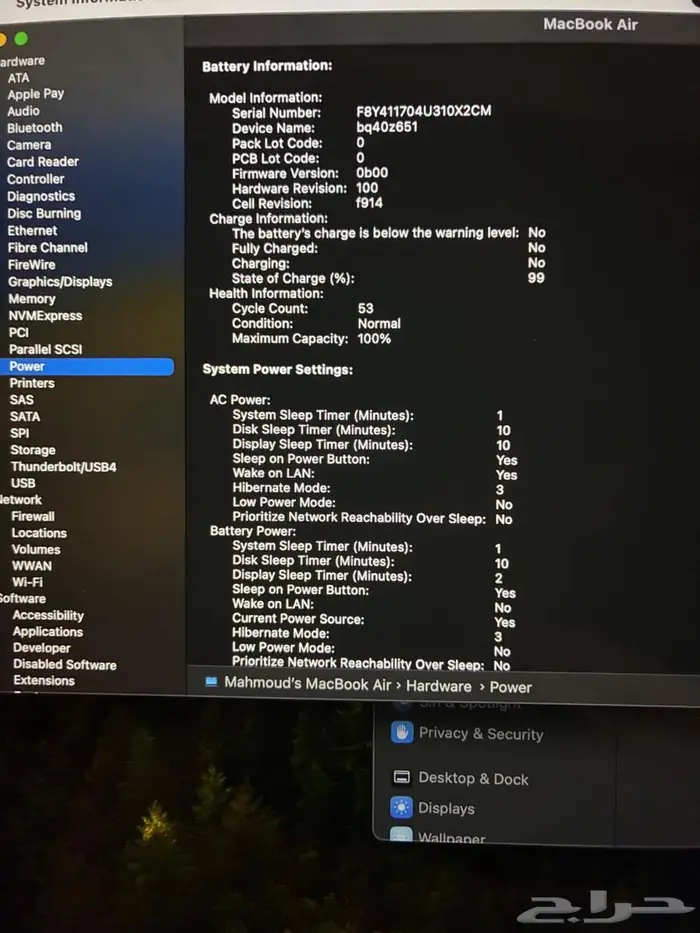Click the Maximum Capacity value 100%

(x=374, y=339)
